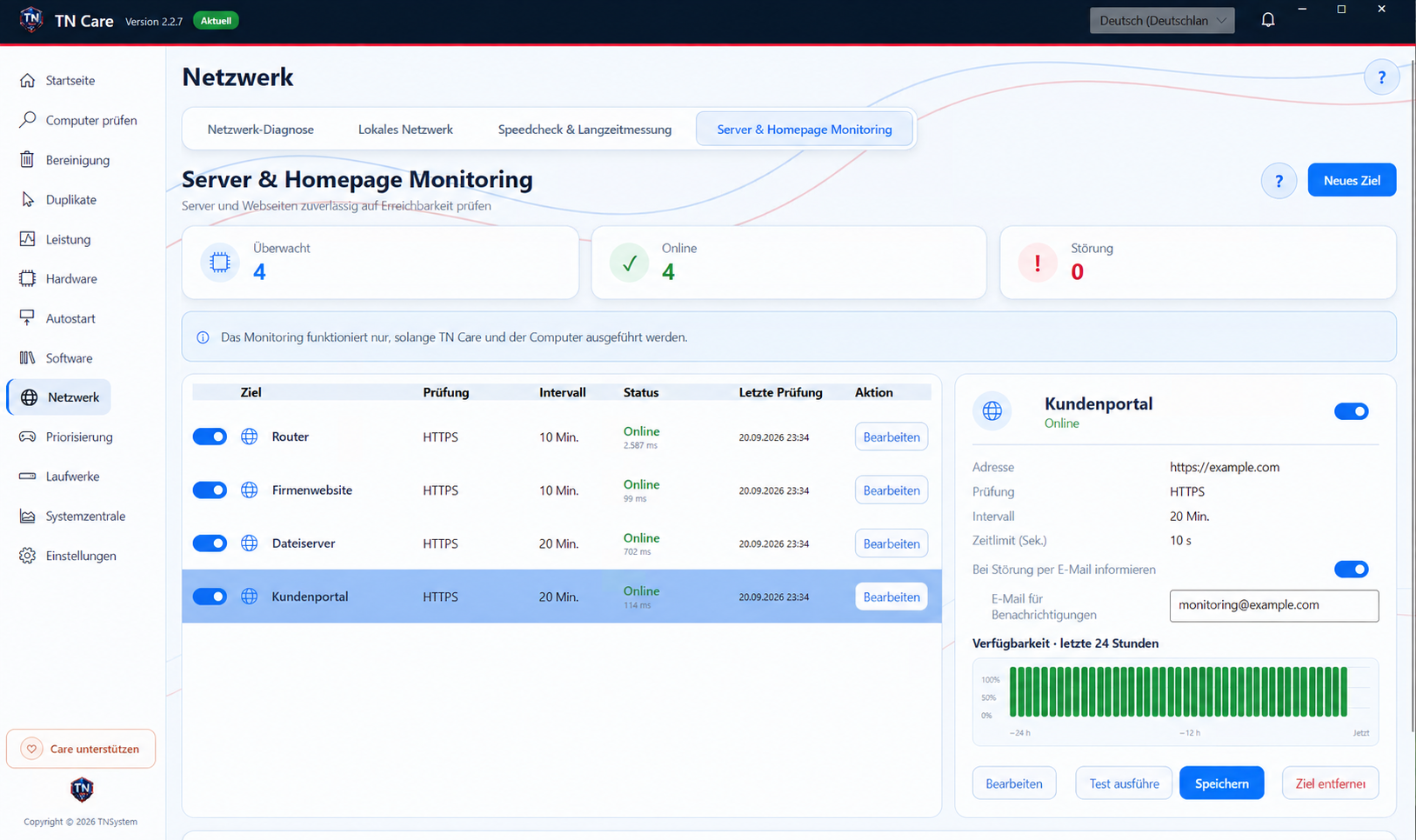This screenshot has width=1416, height=840.
Task: Click the Care unterstützen button
Action: pyautogui.click(x=81, y=749)
